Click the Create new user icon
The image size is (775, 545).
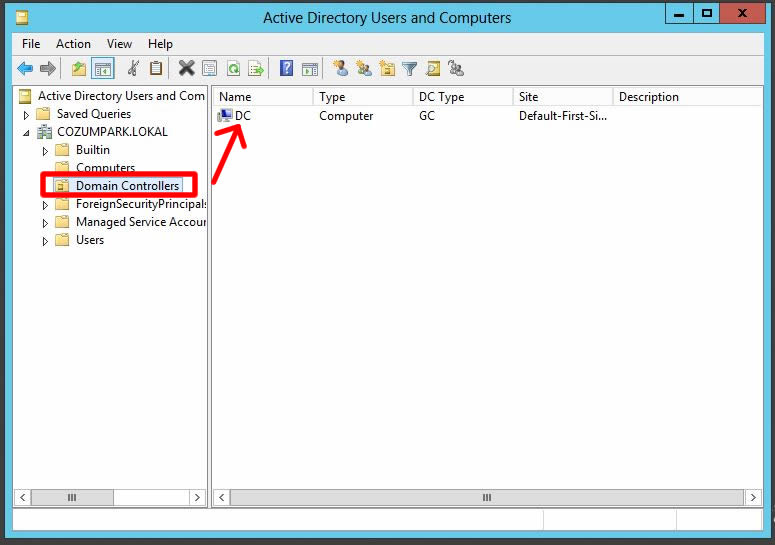pos(341,69)
